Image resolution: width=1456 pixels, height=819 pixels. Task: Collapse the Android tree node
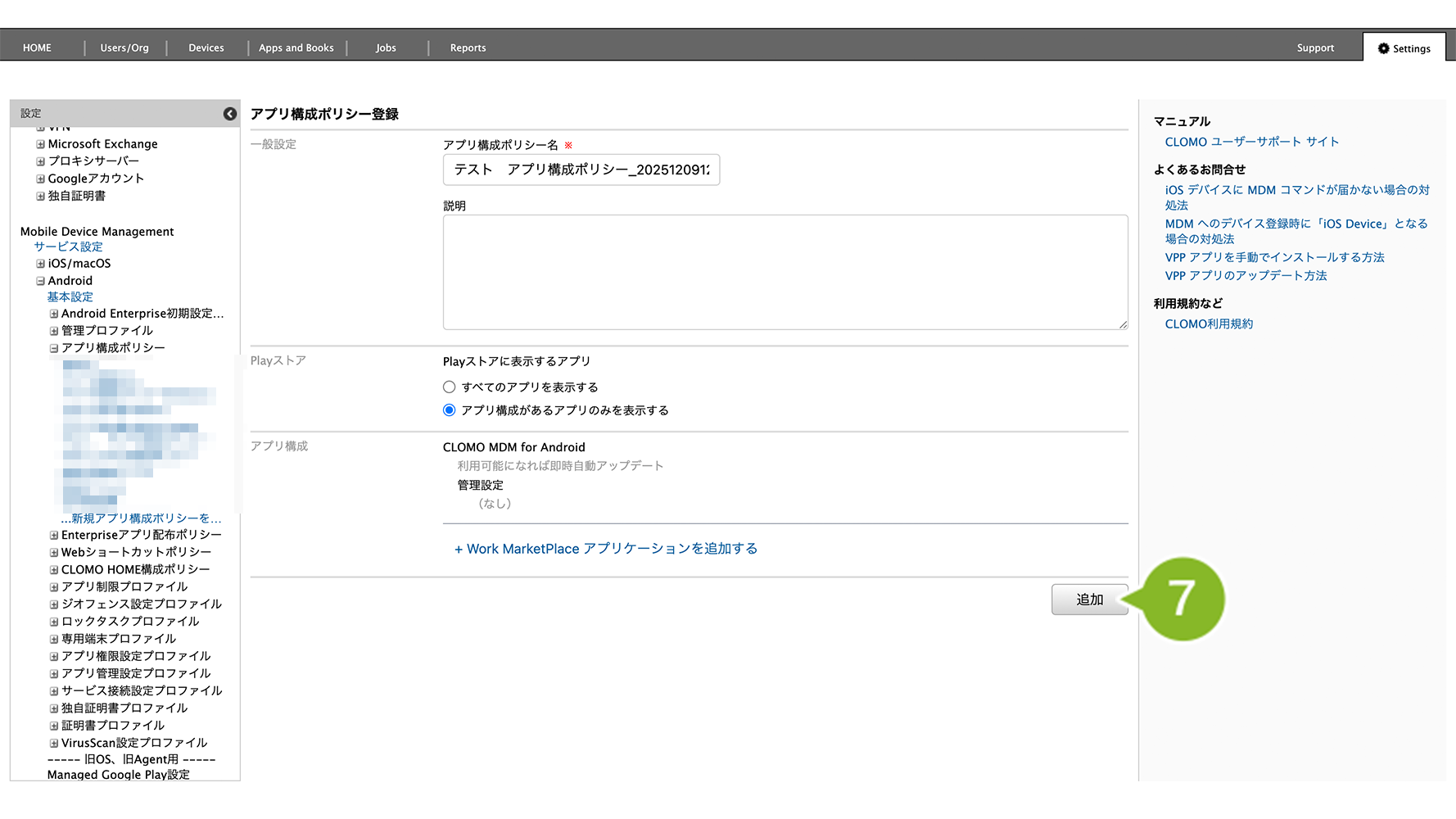[x=40, y=281]
